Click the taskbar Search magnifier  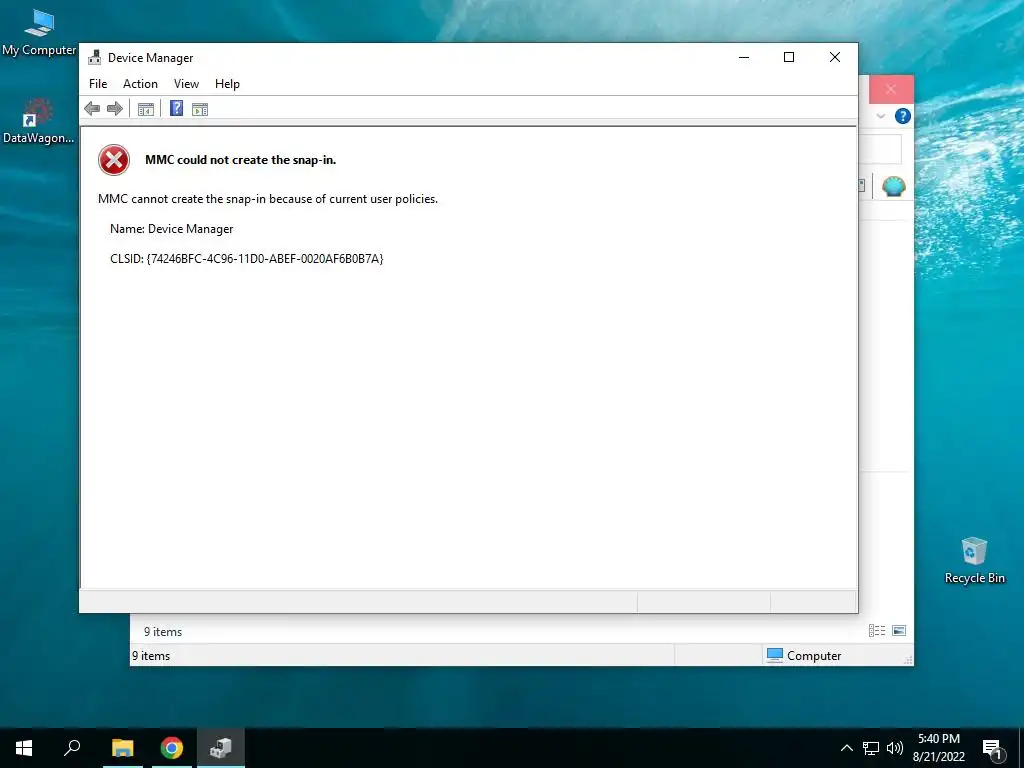pyautogui.click(x=72, y=748)
